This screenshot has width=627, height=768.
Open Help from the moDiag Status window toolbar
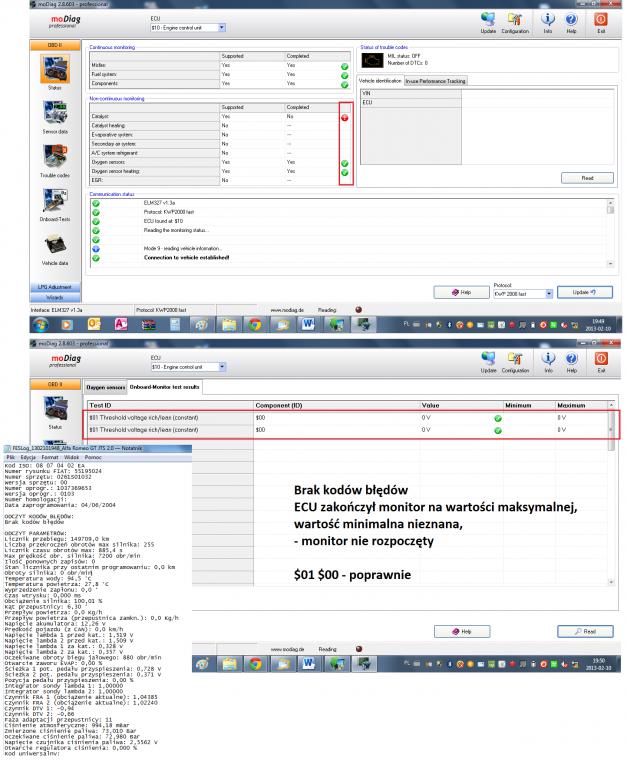[571, 23]
